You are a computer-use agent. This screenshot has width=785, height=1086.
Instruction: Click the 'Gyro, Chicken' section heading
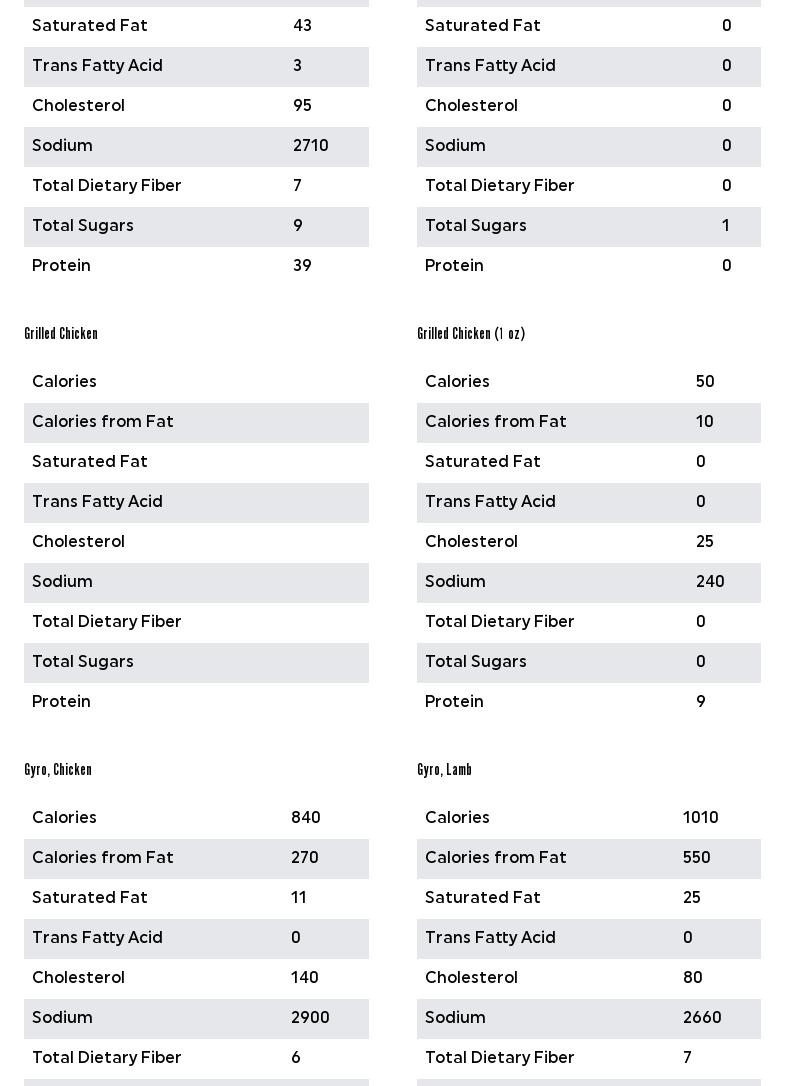(x=58, y=770)
